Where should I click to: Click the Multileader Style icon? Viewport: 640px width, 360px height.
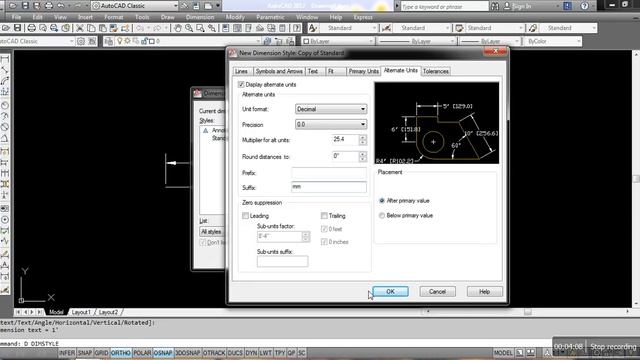[x=533, y=28]
